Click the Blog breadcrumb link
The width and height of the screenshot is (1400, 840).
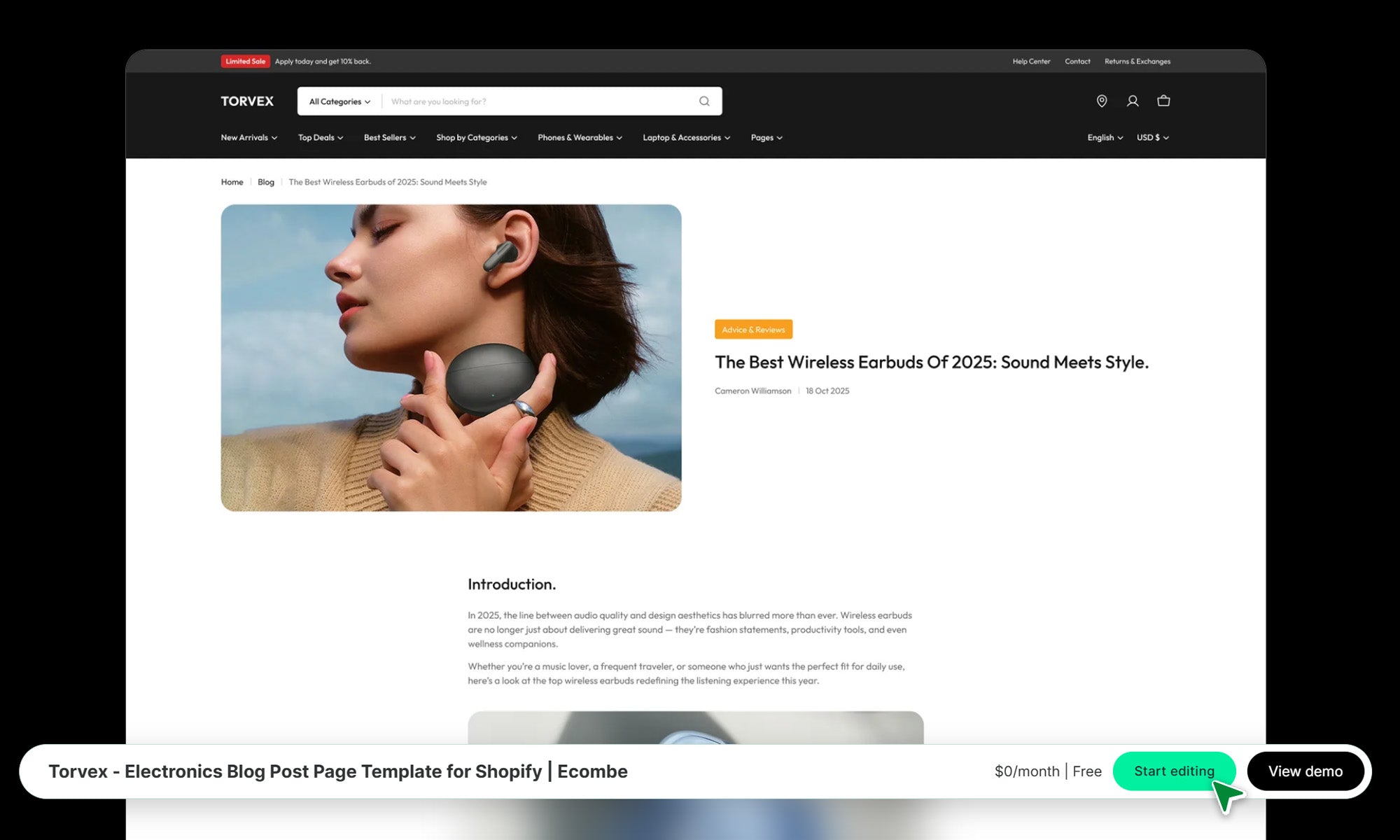(265, 182)
